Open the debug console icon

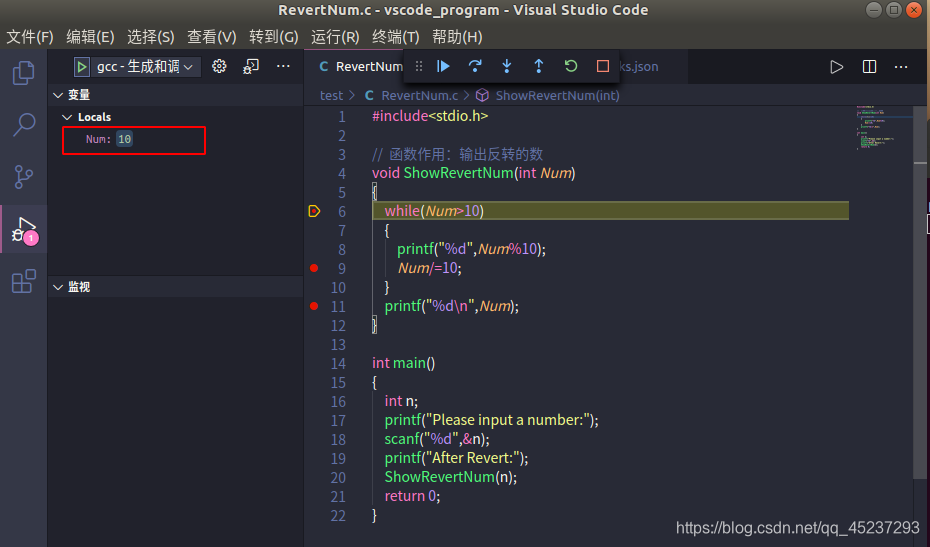251,66
